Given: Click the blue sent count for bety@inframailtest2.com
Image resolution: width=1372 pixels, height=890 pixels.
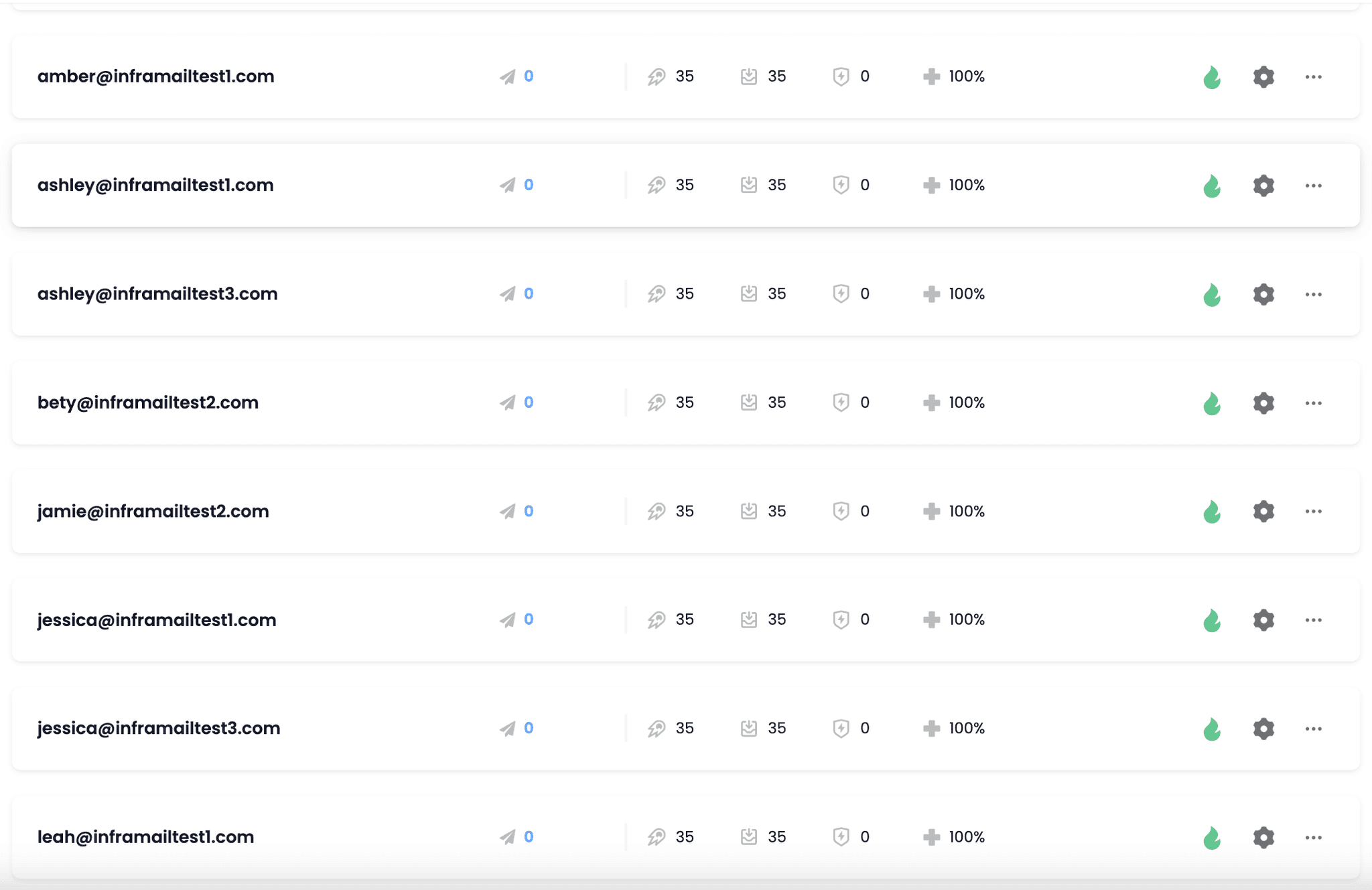Looking at the screenshot, I should click(529, 402).
